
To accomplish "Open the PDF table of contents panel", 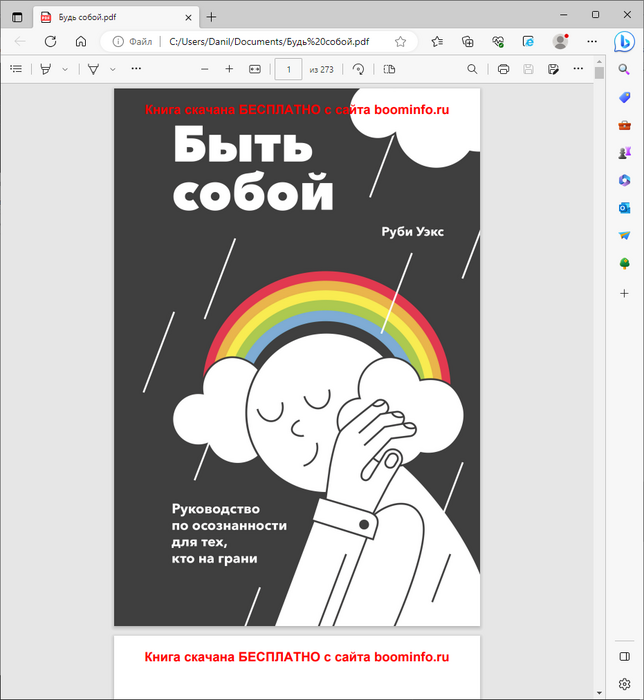I will [x=16, y=69].
